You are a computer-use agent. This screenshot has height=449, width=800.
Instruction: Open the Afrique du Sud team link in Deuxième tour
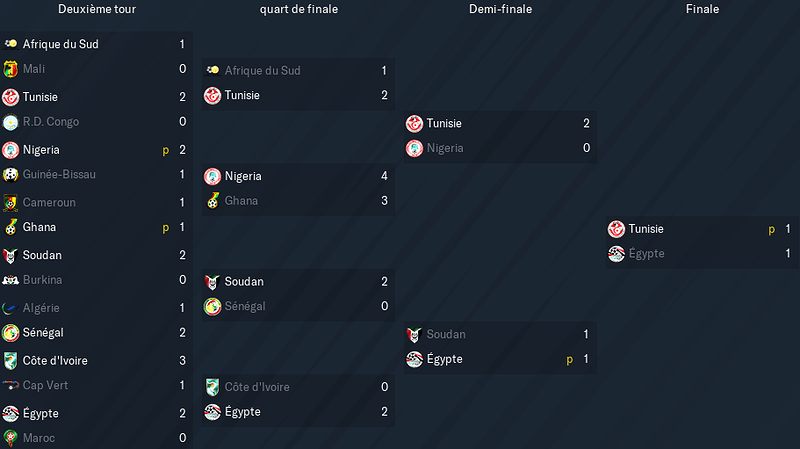[61, 44]
